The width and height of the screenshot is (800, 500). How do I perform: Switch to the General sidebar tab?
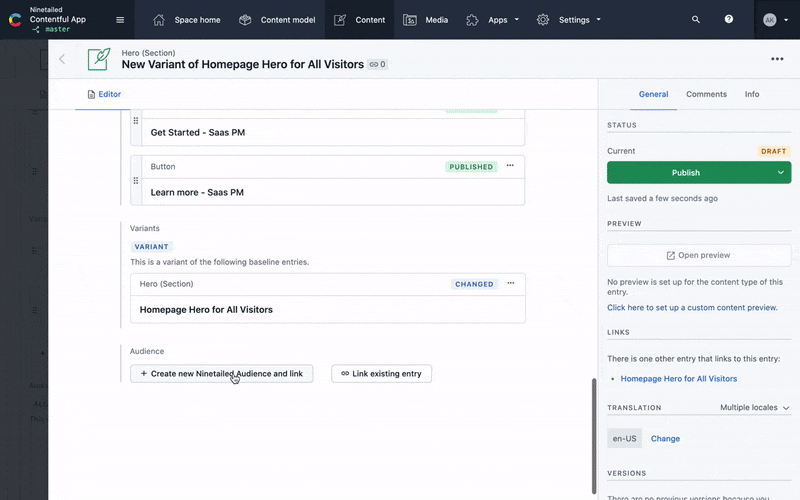point(653,94)
